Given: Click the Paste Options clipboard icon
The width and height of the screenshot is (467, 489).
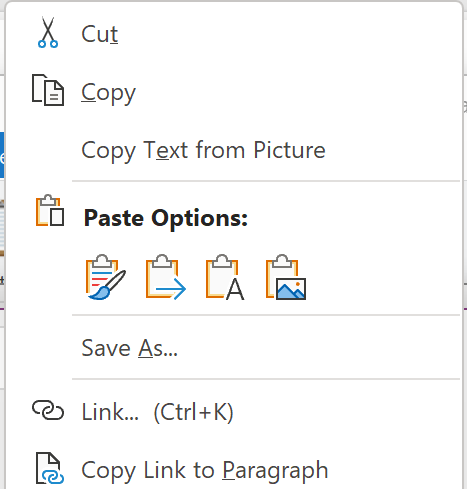Looking at the screenshot, I should [x=50, y=211].
